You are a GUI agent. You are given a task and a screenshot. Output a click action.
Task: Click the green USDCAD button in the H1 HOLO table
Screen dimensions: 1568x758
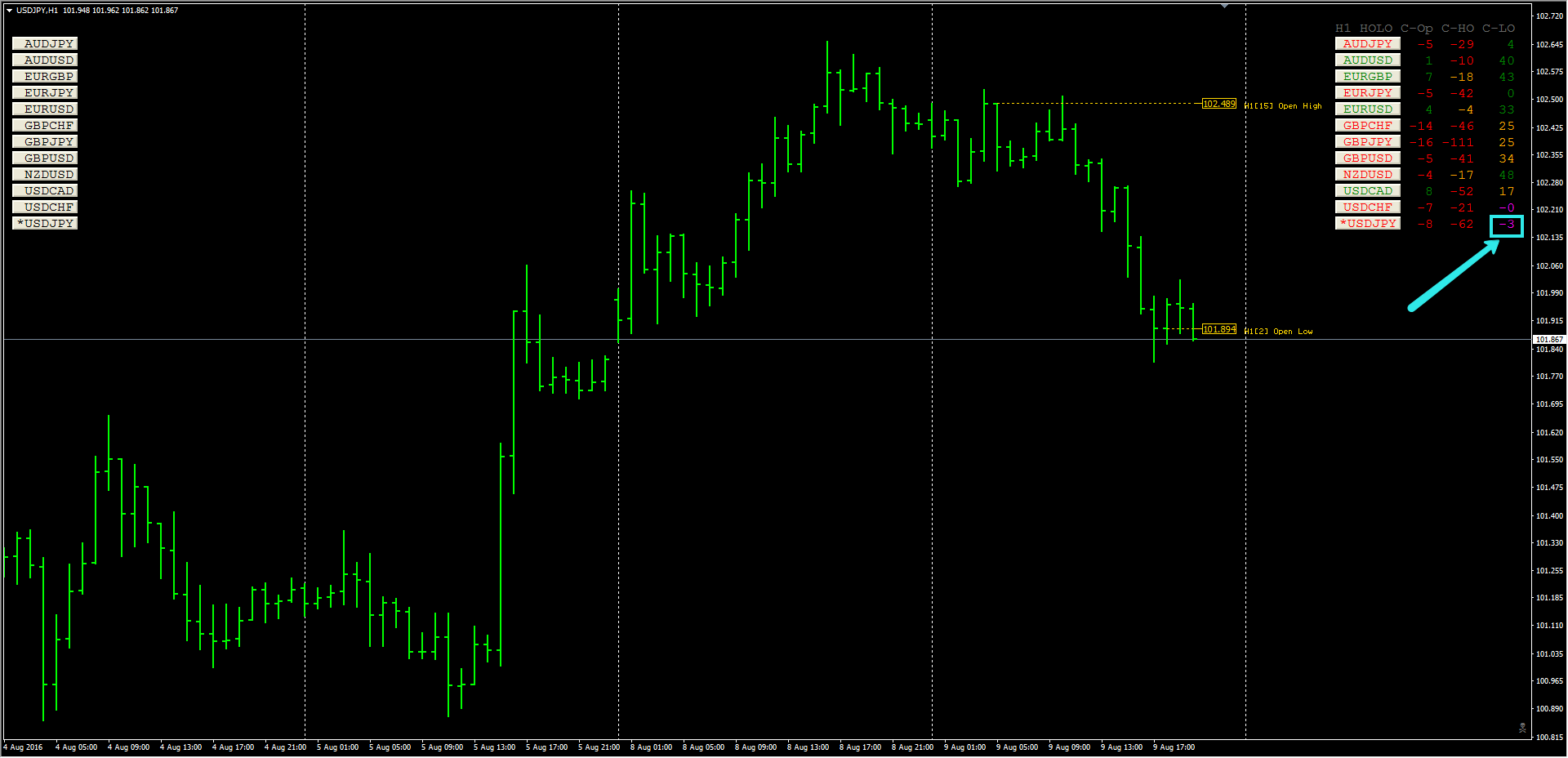[x=1368, y=190]
